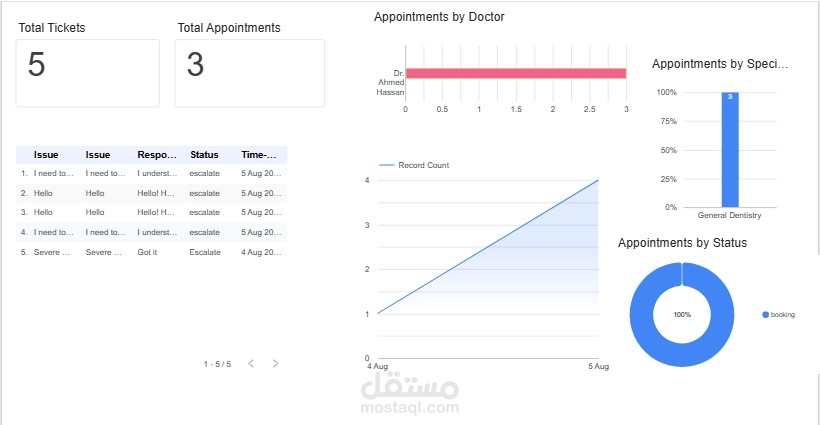Click the booking legend color dot

point(765,315)
